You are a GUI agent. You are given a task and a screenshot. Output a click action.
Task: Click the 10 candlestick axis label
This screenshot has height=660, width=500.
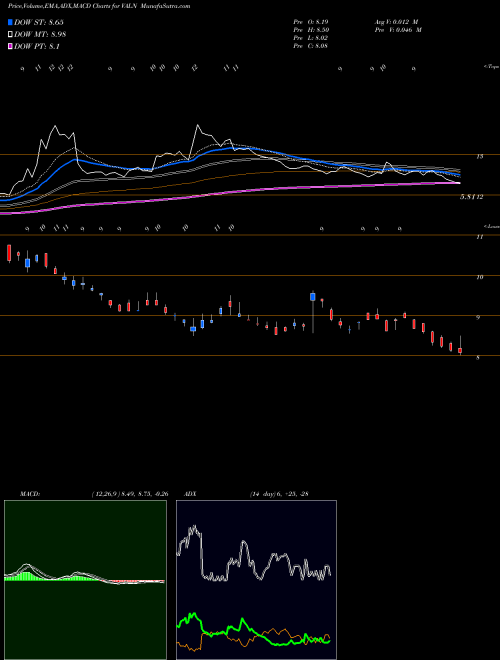point(479,277)
